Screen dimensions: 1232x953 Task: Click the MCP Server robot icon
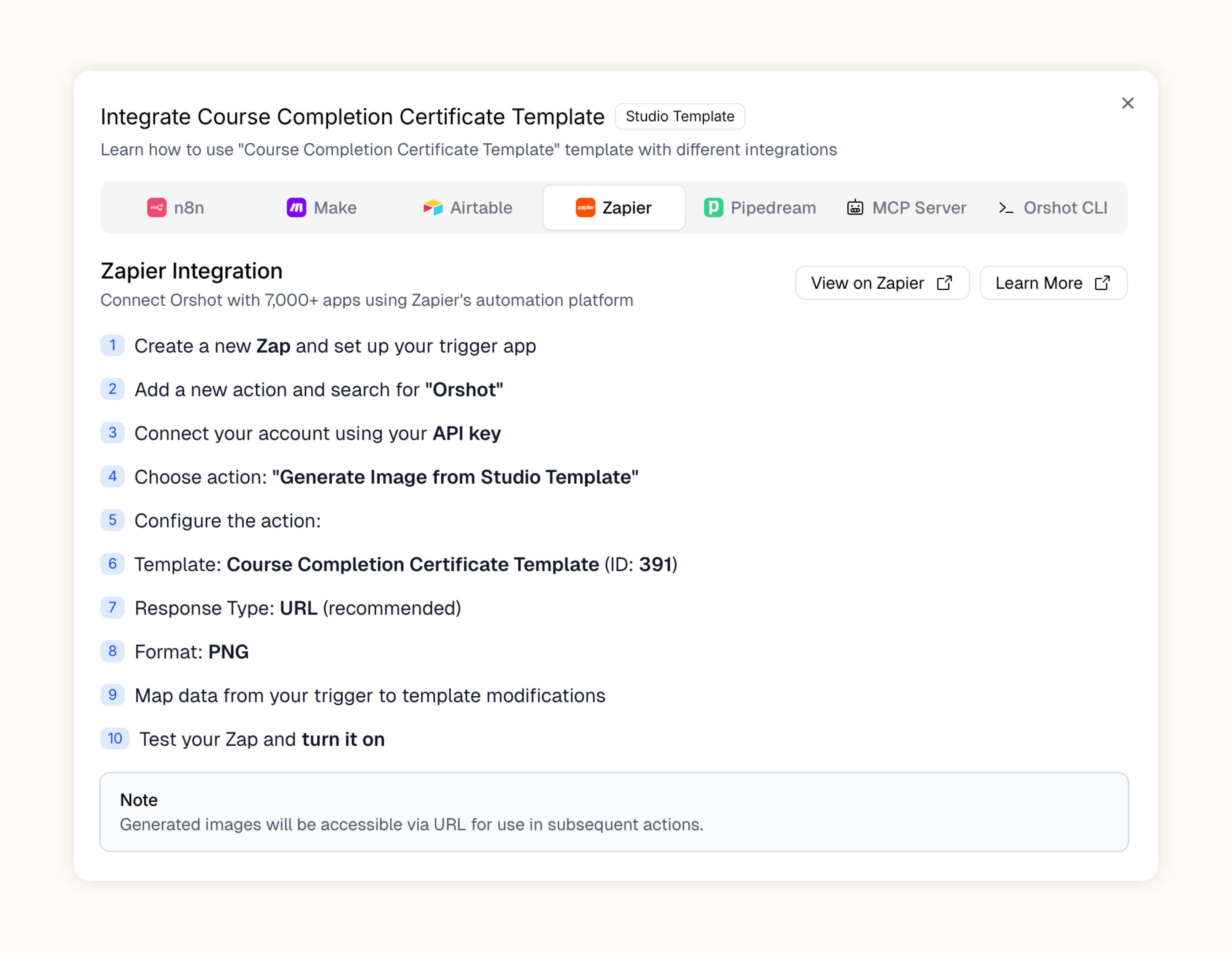pos(855,208)
